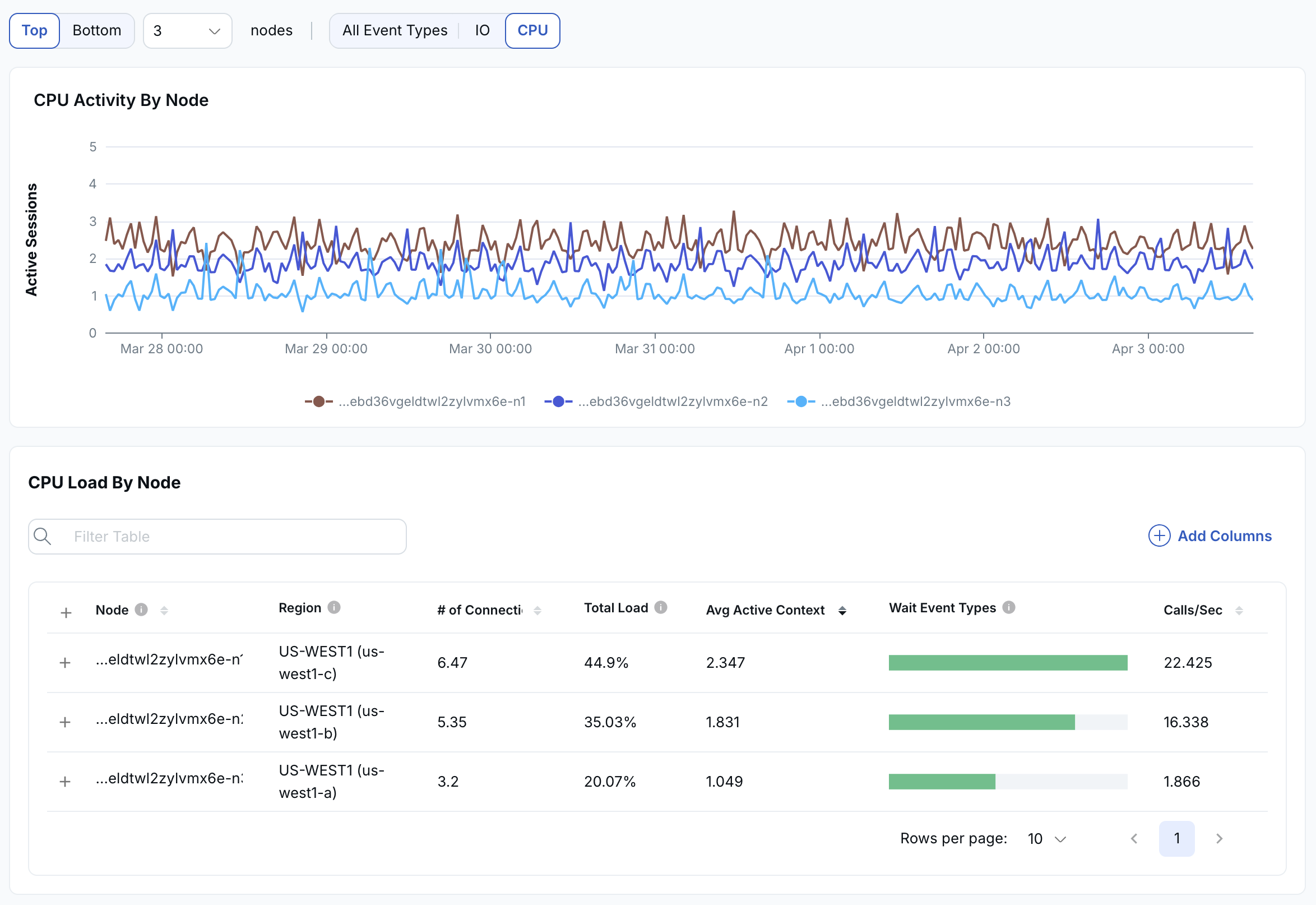Click the Wait Event Types info icon
The width and height of the screenshot is (1316, 905).
[1009, 607]
